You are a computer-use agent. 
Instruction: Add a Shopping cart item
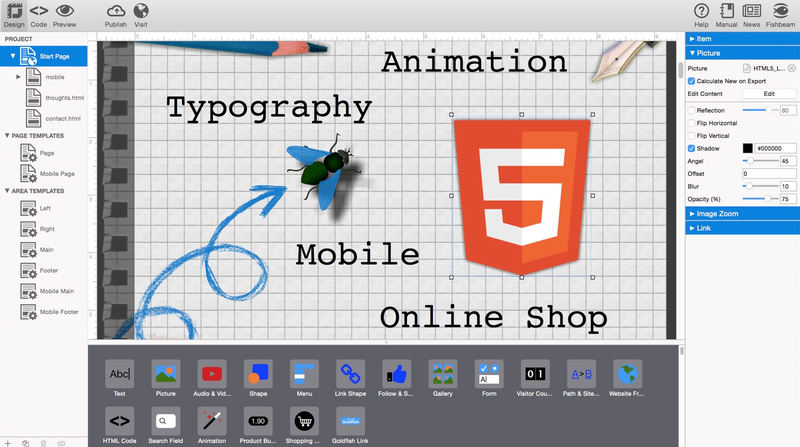(304, 426)
